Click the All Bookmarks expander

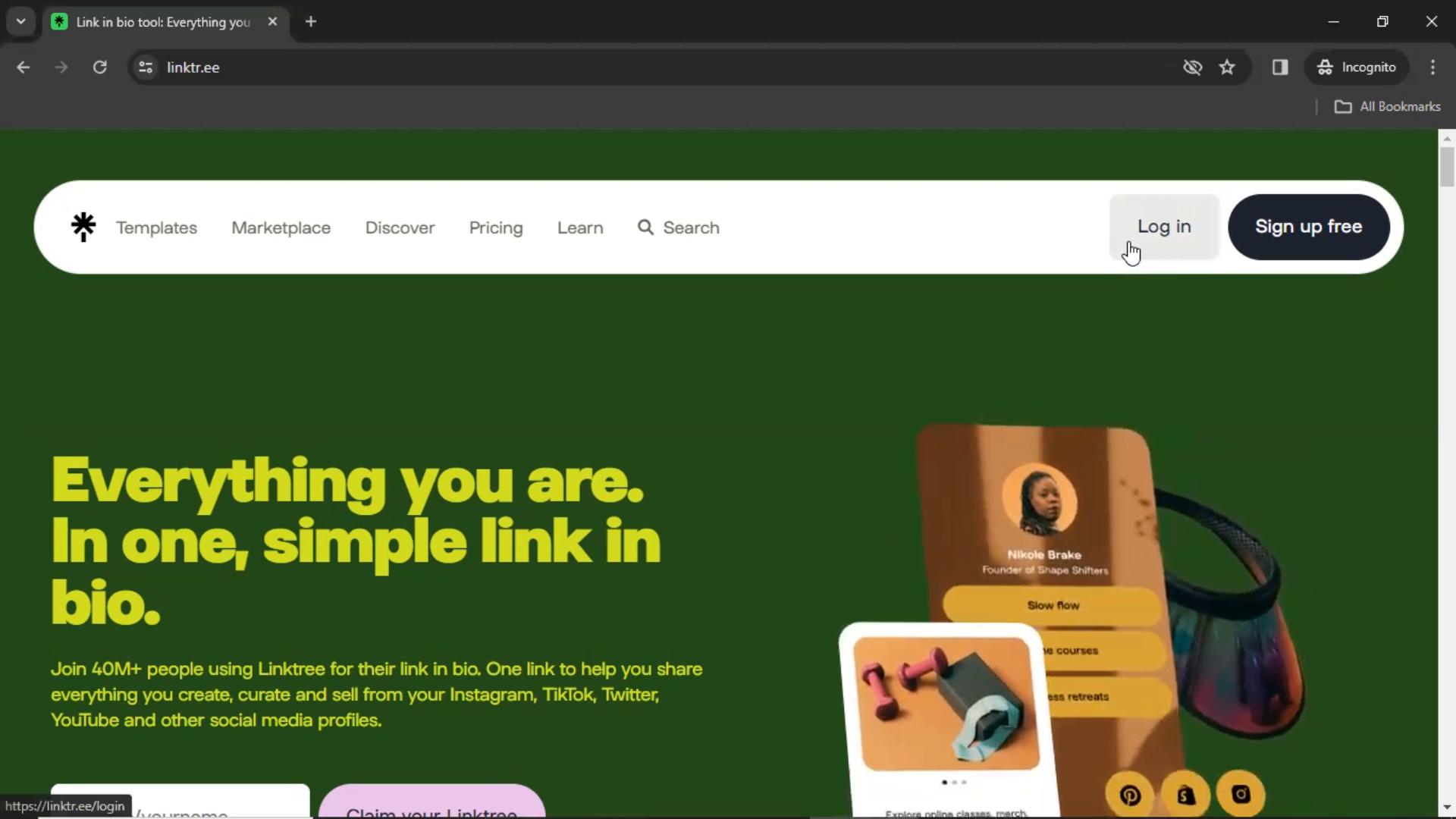(x=1389, y=106)
